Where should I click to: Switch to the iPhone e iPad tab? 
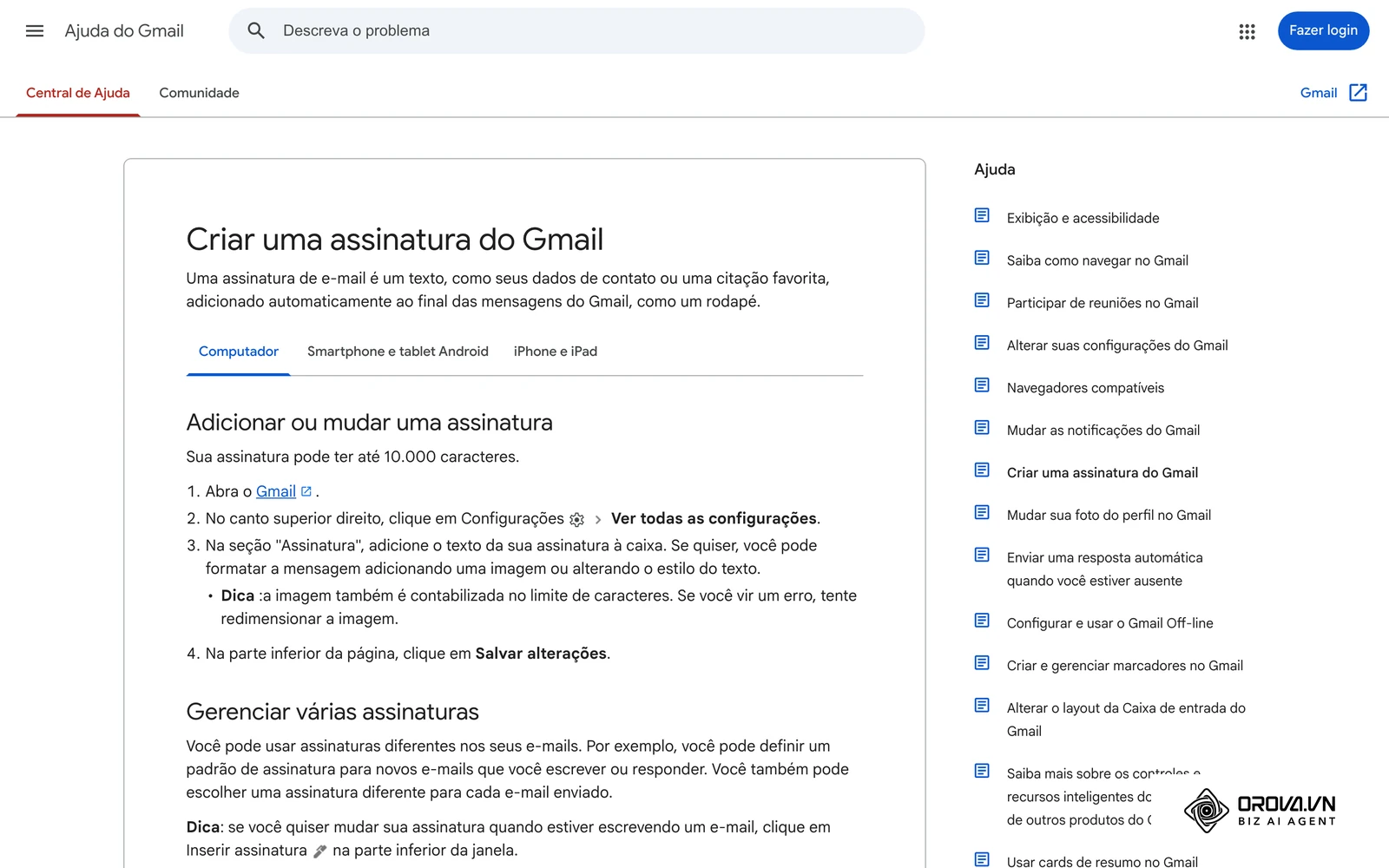(556, 352)
